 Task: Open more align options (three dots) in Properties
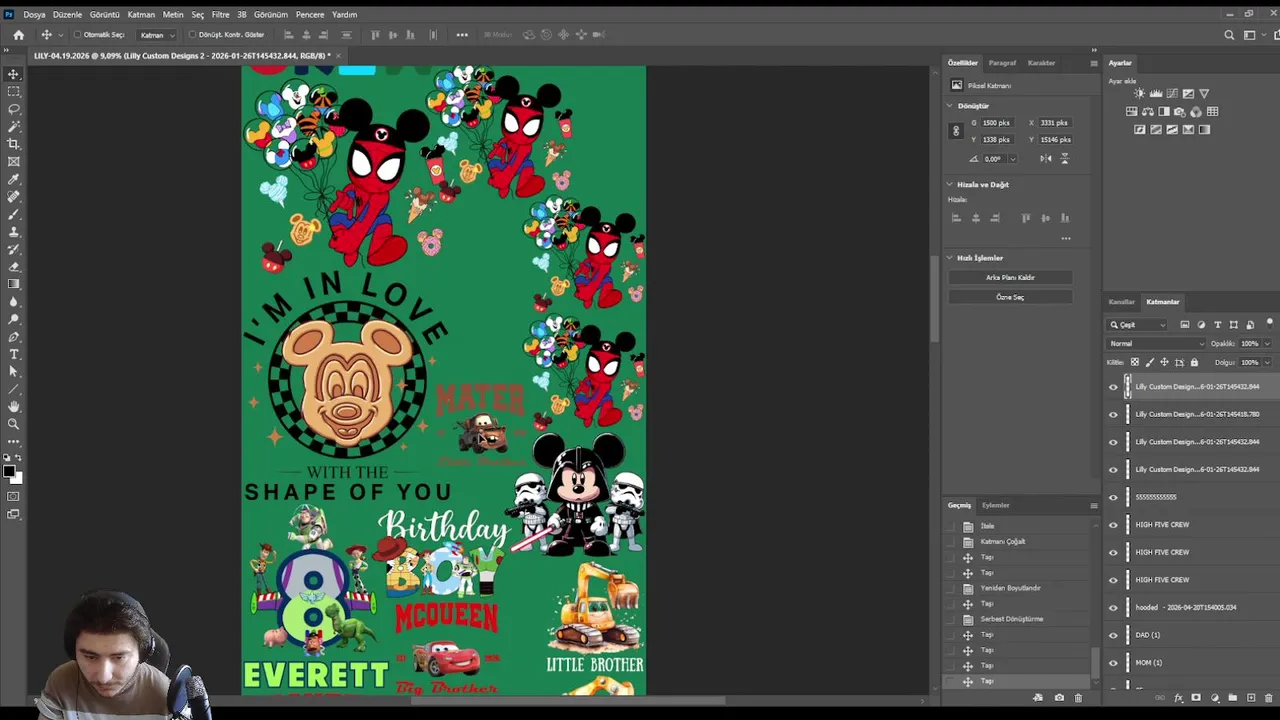(1066, 238)
